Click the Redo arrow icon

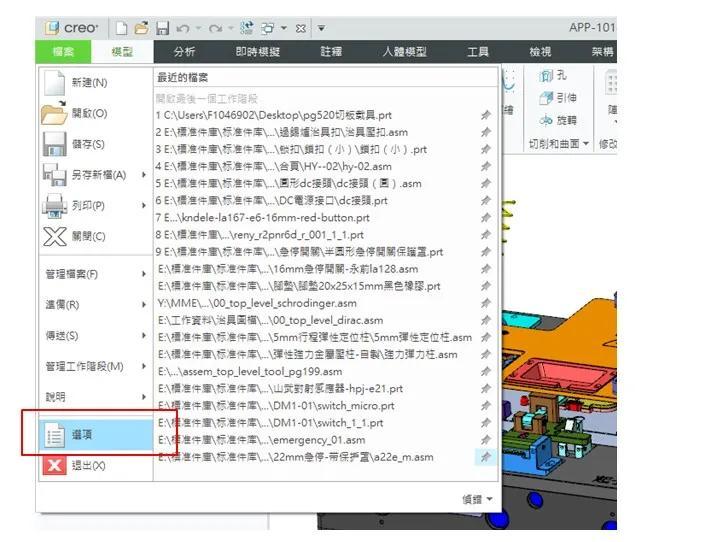click(x=215, y=29)
